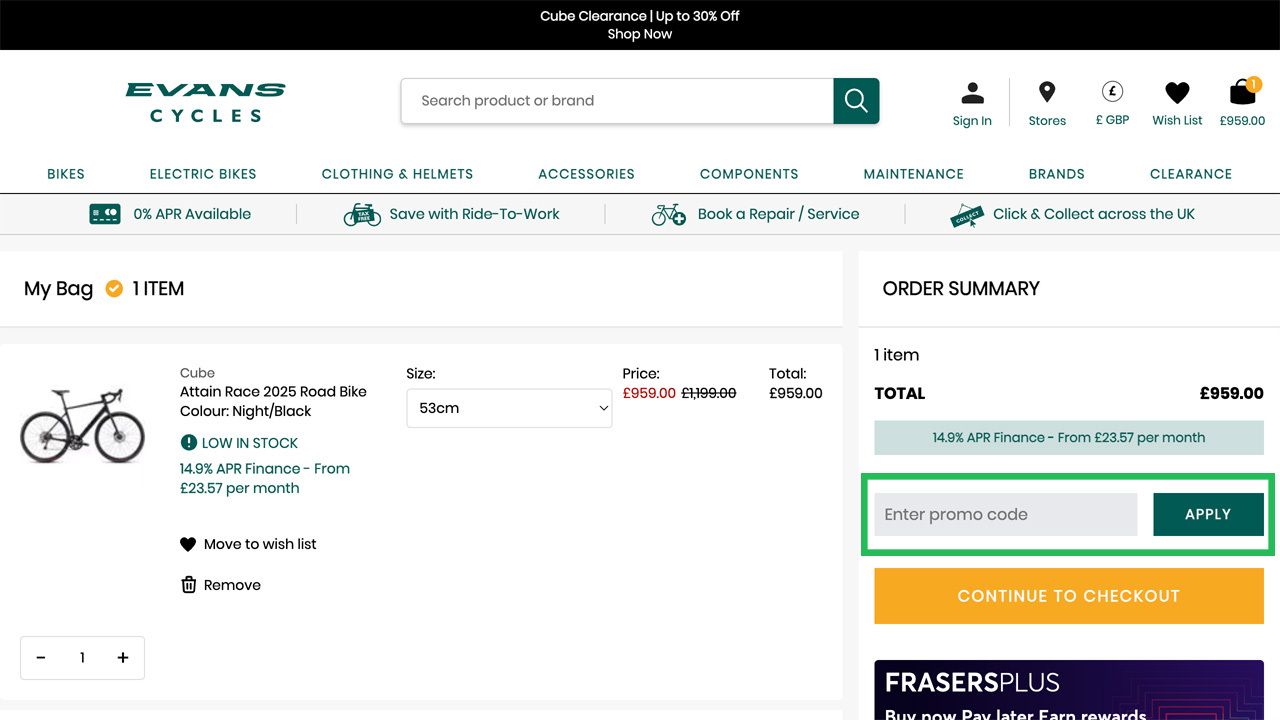Click the Colour: Night/Black text
1280x720 pixels.
[x=246, y=411]
